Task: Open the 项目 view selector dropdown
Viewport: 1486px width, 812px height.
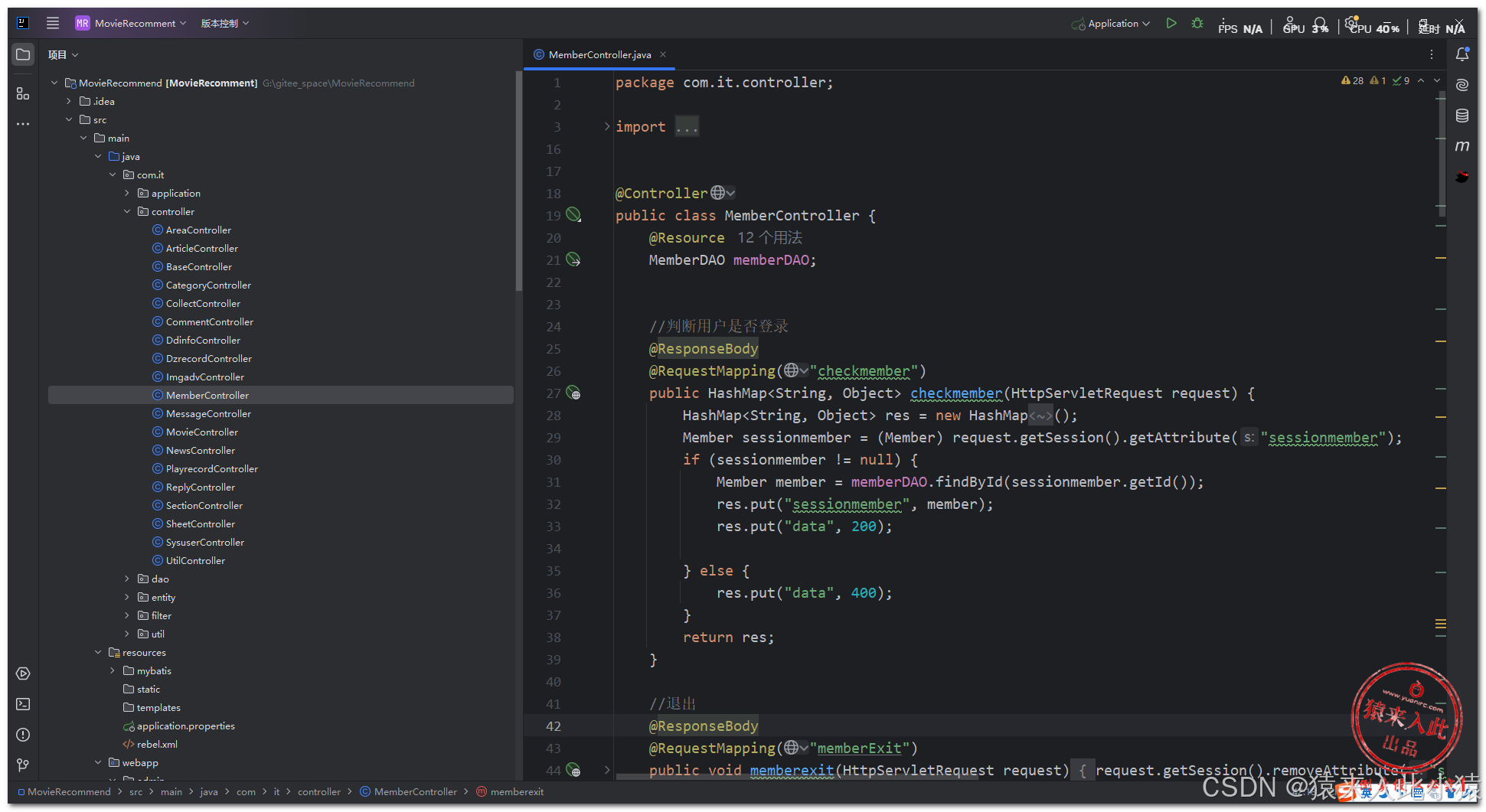Action: click(64, 54)
